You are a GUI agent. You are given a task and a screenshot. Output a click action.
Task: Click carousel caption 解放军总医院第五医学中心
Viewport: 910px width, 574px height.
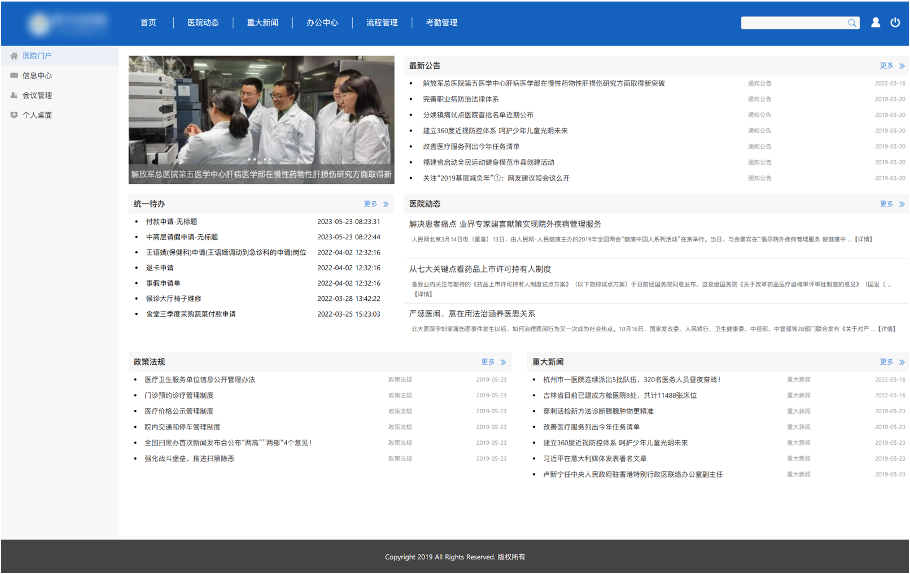(x=261, y=175)
